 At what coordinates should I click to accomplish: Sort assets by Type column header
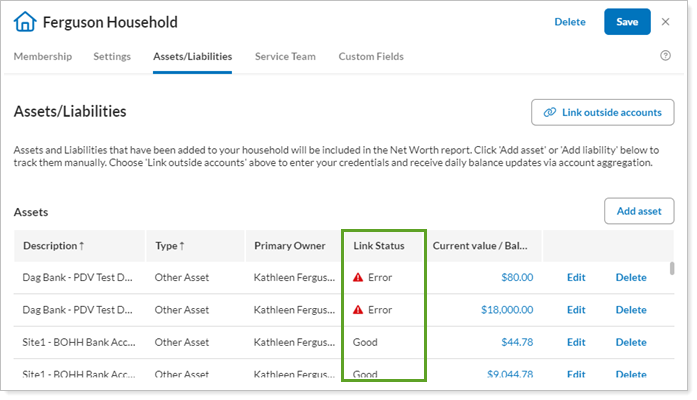(171, 246)
